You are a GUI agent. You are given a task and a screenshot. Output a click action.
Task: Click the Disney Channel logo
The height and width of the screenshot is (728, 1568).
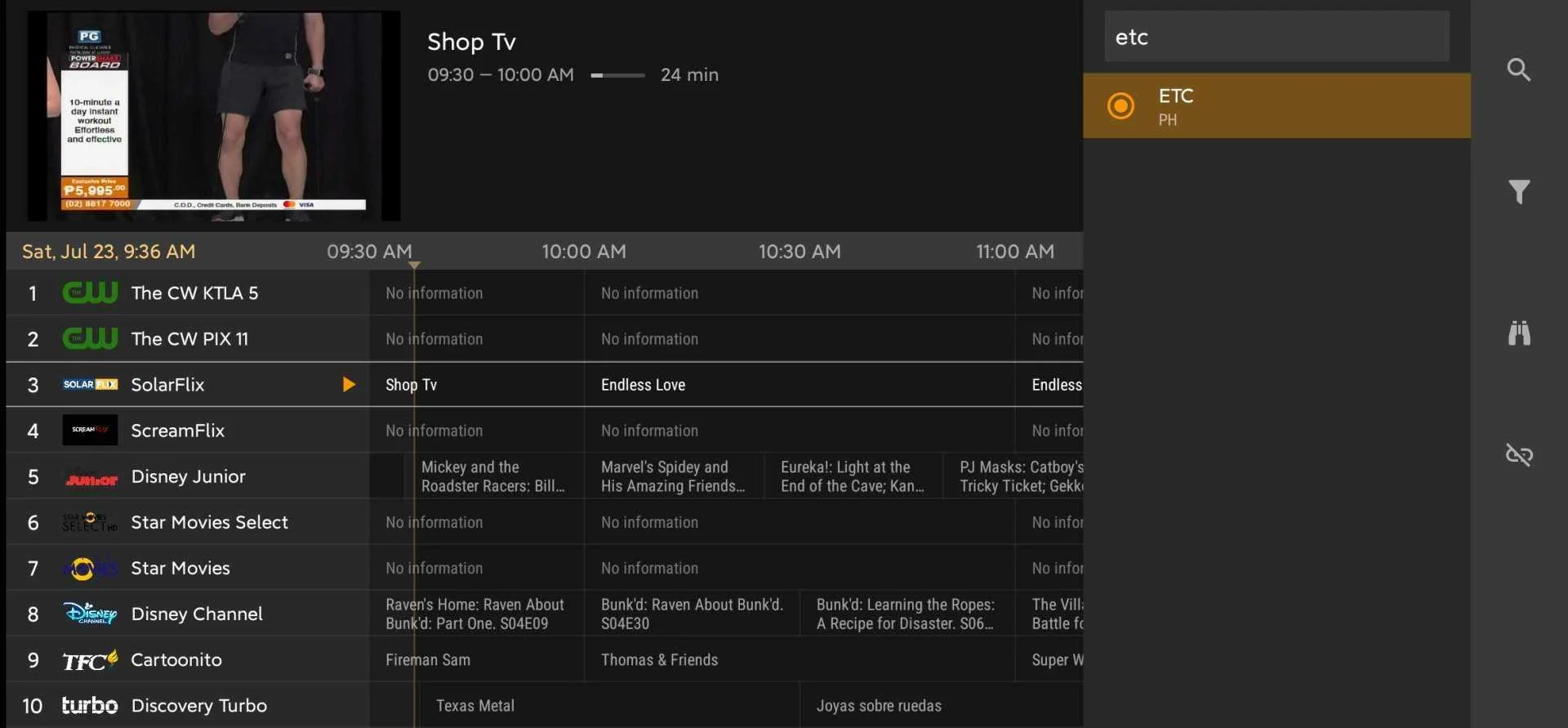(x=90, y=613)
